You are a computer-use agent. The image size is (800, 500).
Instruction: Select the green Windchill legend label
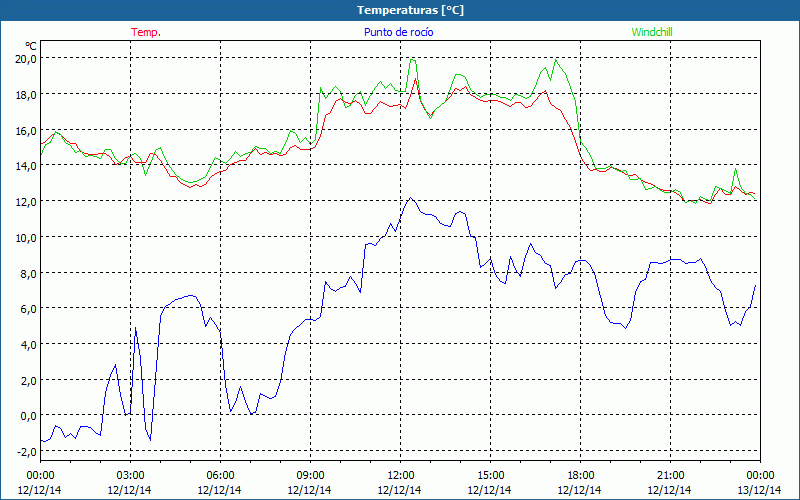(x=652, y=32)
